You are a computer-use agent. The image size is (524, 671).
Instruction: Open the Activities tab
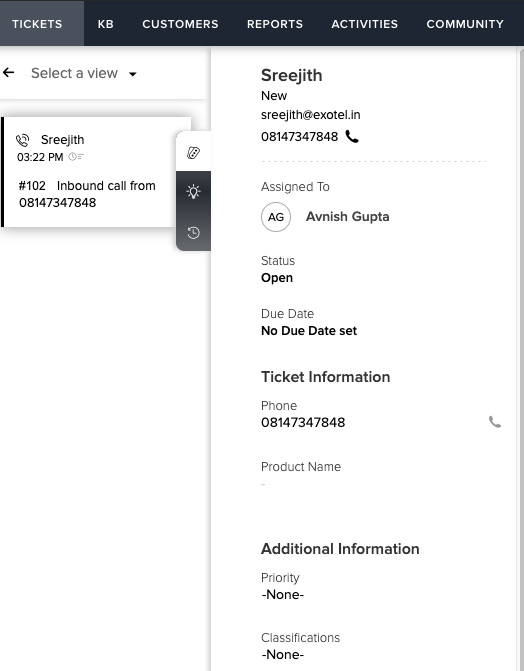click(364, 24)
